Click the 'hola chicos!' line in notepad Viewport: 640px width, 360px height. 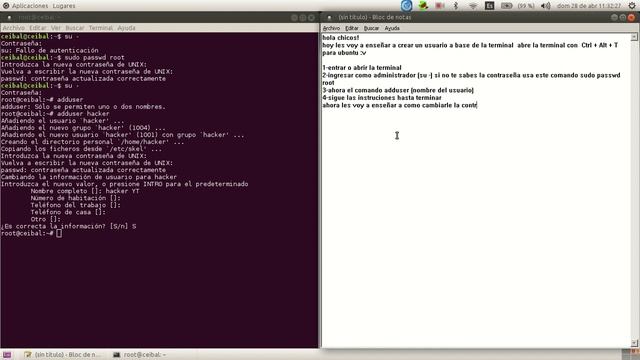coord(340,38)
